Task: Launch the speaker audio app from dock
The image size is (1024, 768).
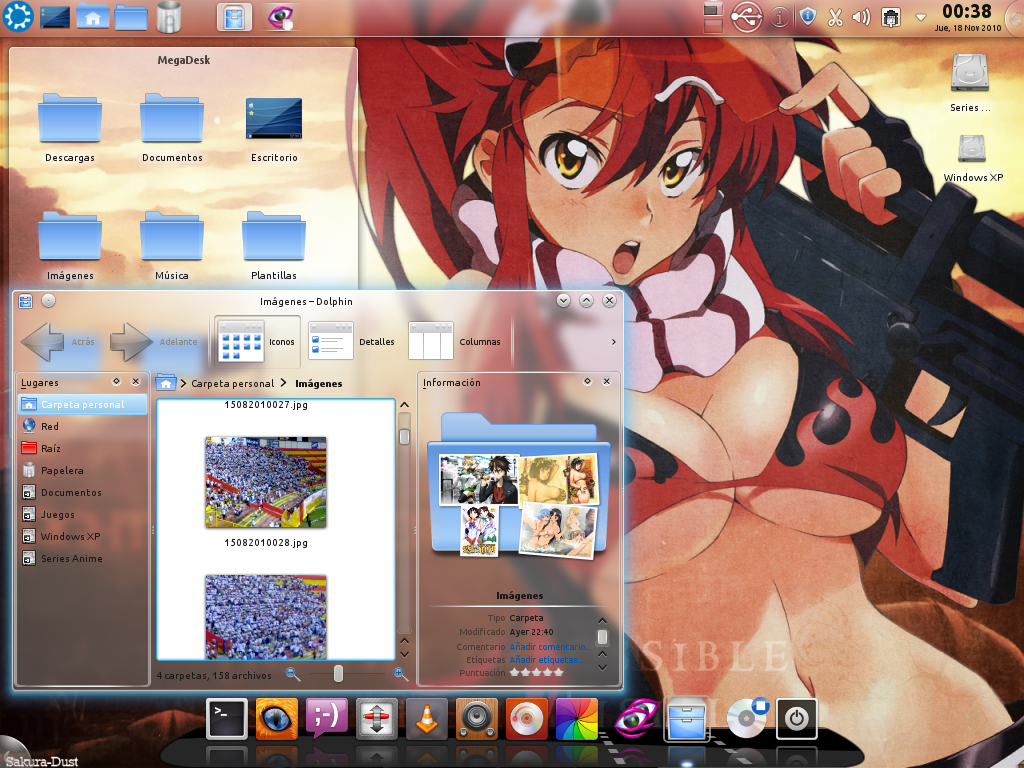Action: click(x=477, y=718)
